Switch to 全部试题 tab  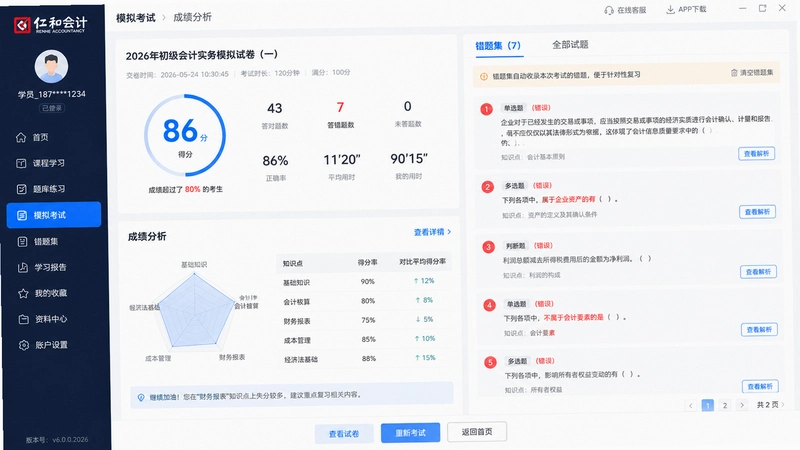pyautogui.click(x=570, y=45)
